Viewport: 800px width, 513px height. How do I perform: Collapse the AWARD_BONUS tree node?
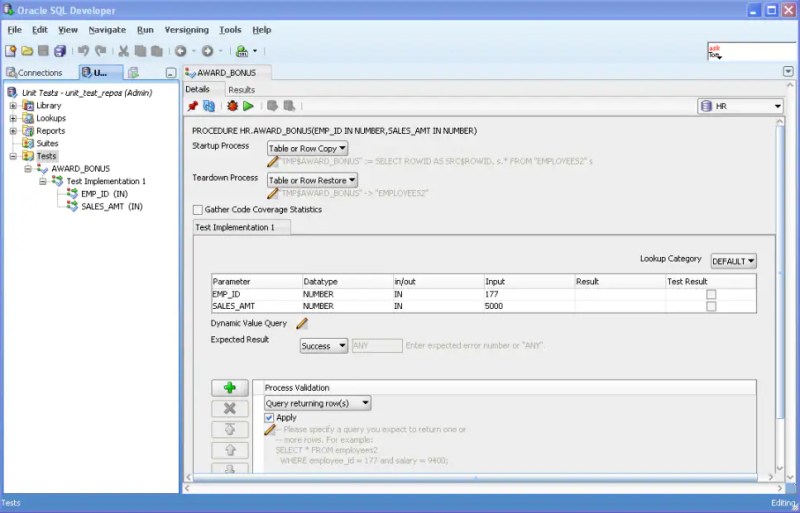pyautogui.click(x=28, y=168)
